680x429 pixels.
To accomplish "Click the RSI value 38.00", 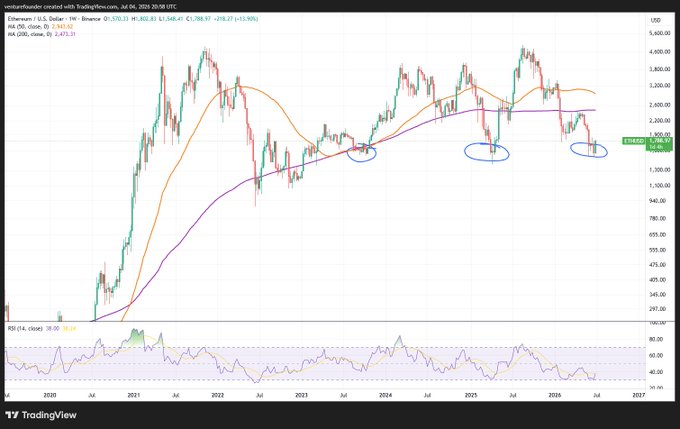I will pyautogui.click(x=52, y=329).
